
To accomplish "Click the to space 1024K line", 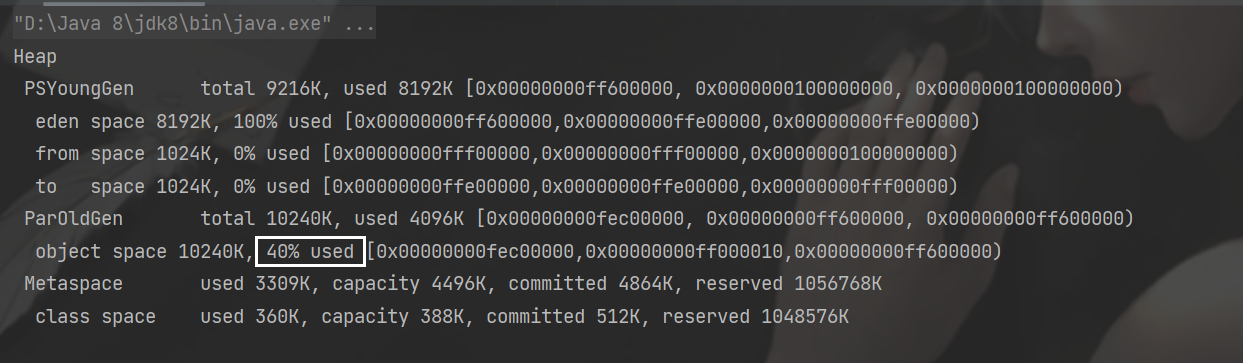I will [x=496, y=186].
